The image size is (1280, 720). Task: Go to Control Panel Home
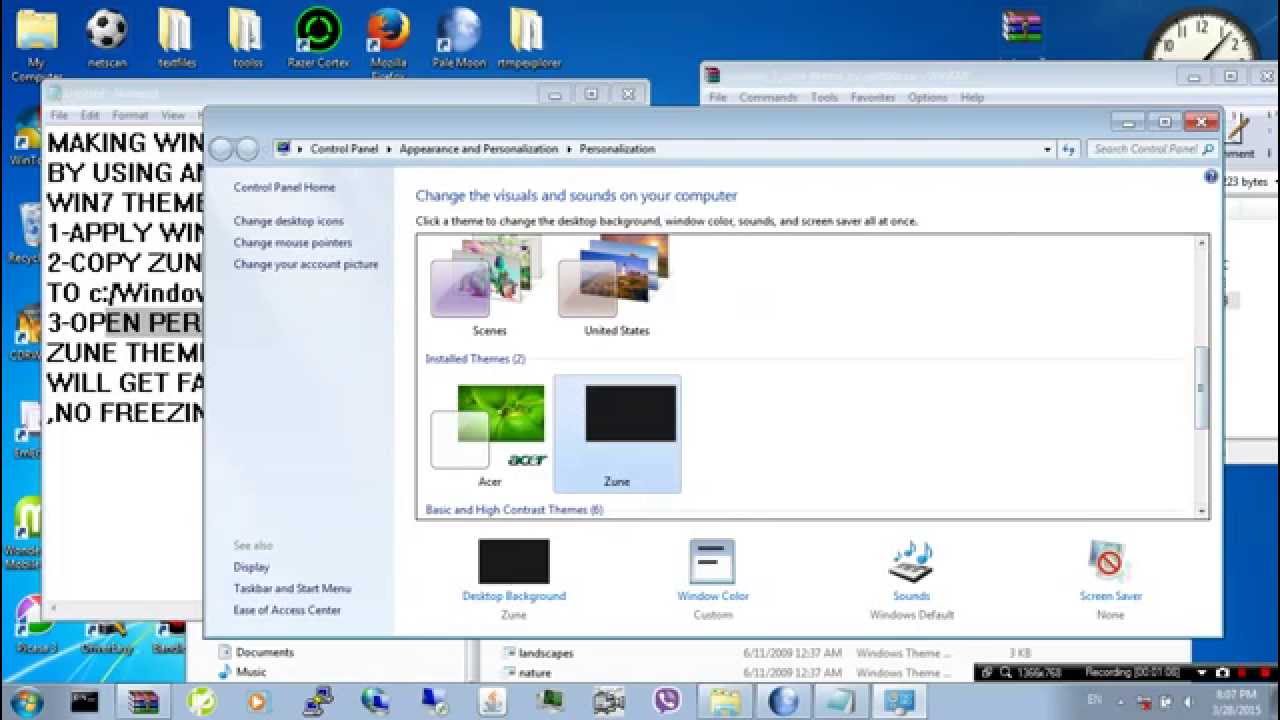284,187
